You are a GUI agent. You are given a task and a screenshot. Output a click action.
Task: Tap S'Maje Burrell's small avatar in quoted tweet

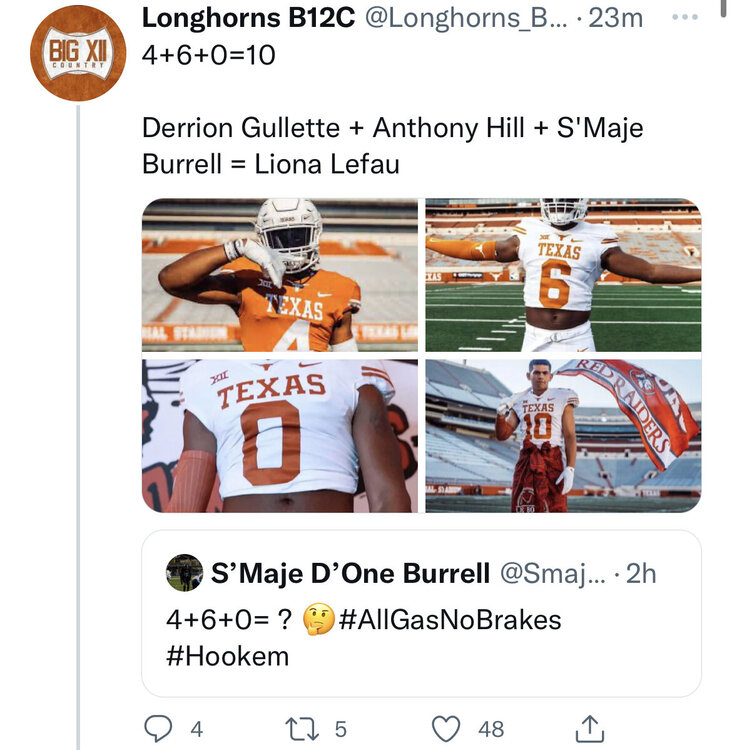(x=185, y=573)
